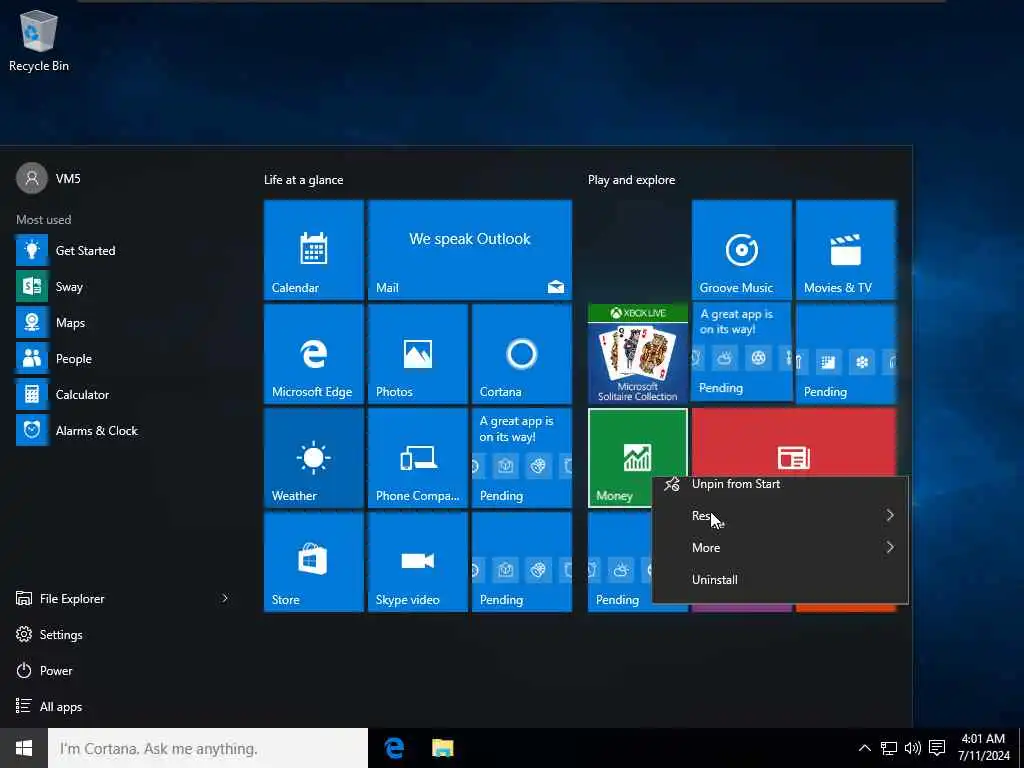Click Pending tile below Money
Viewport: 1024px width, 768px height.
point(619,562)
